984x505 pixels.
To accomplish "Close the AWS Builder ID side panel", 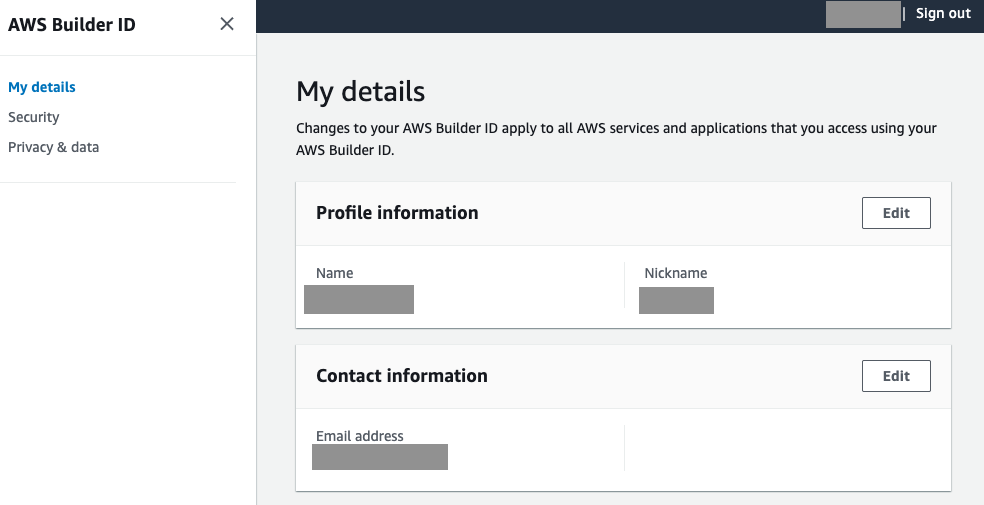I will coord(227,24).
